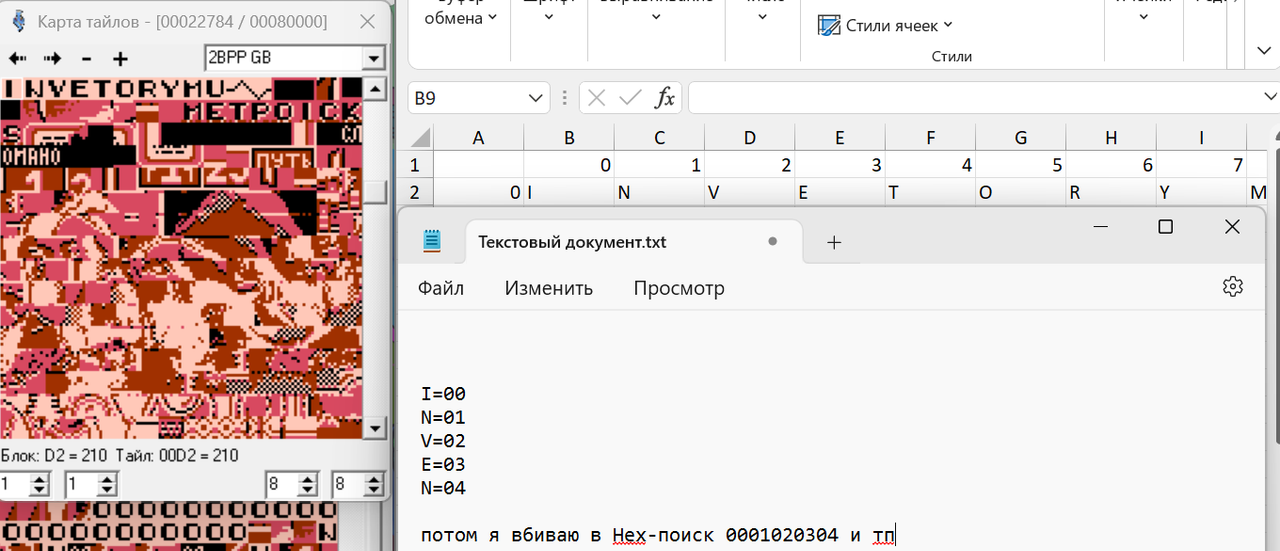Expand the Cells group chevron in Excel ribbon
Screen dimensions: 1280x551
pyautogui.click(x=1143, y=18)
